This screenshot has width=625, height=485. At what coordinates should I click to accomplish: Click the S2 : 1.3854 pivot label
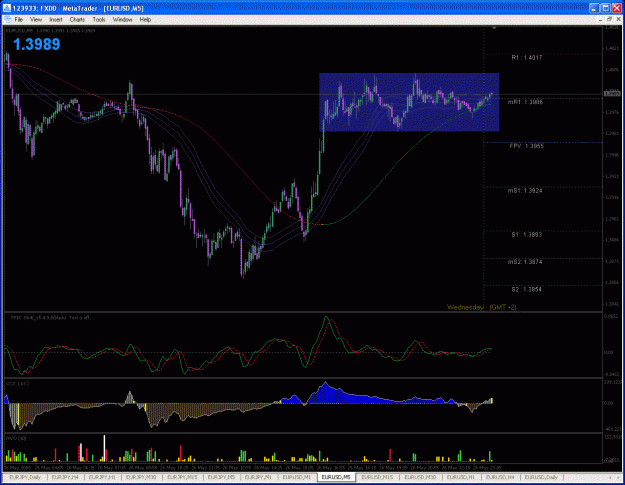click(527, 289)
